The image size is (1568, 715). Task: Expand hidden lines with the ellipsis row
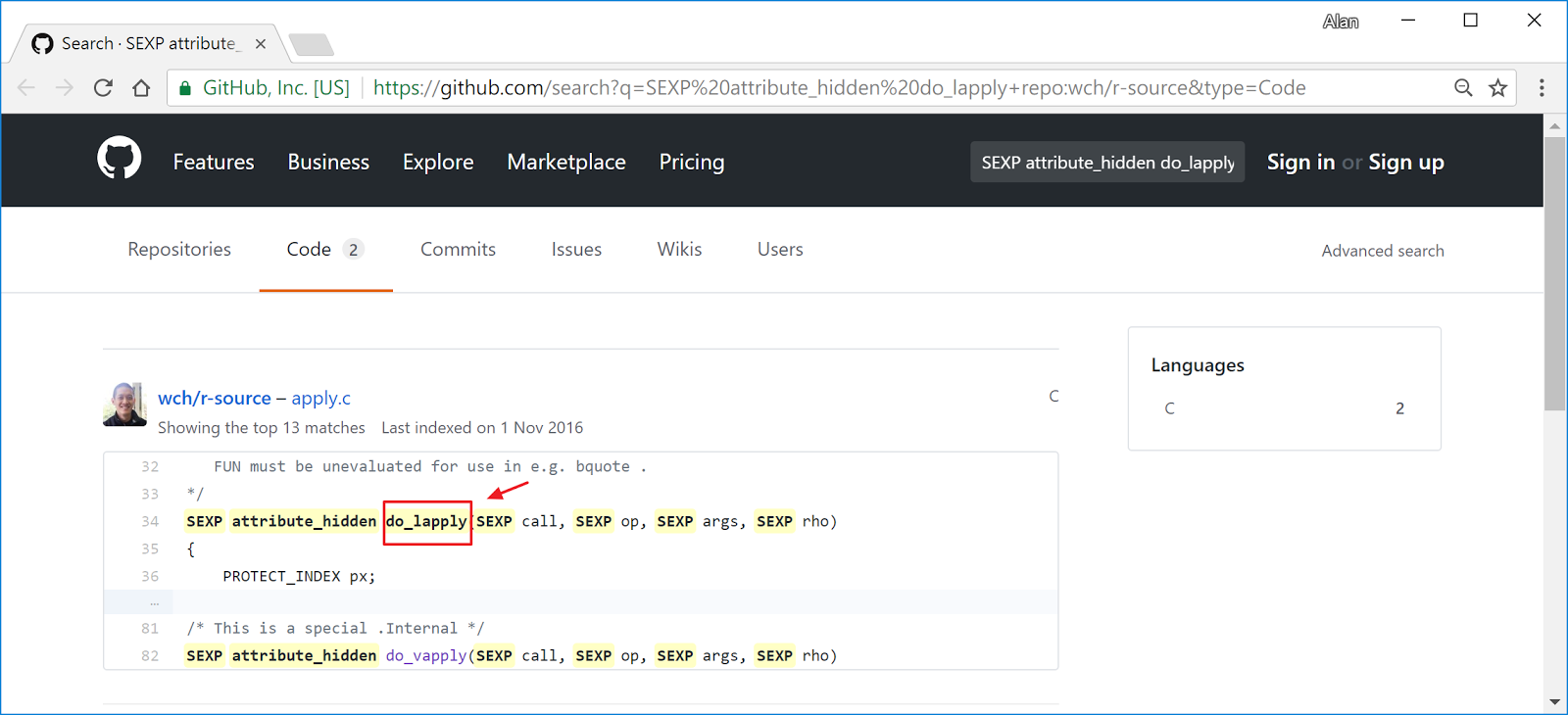pyautogui.click(x=154, y=602)
